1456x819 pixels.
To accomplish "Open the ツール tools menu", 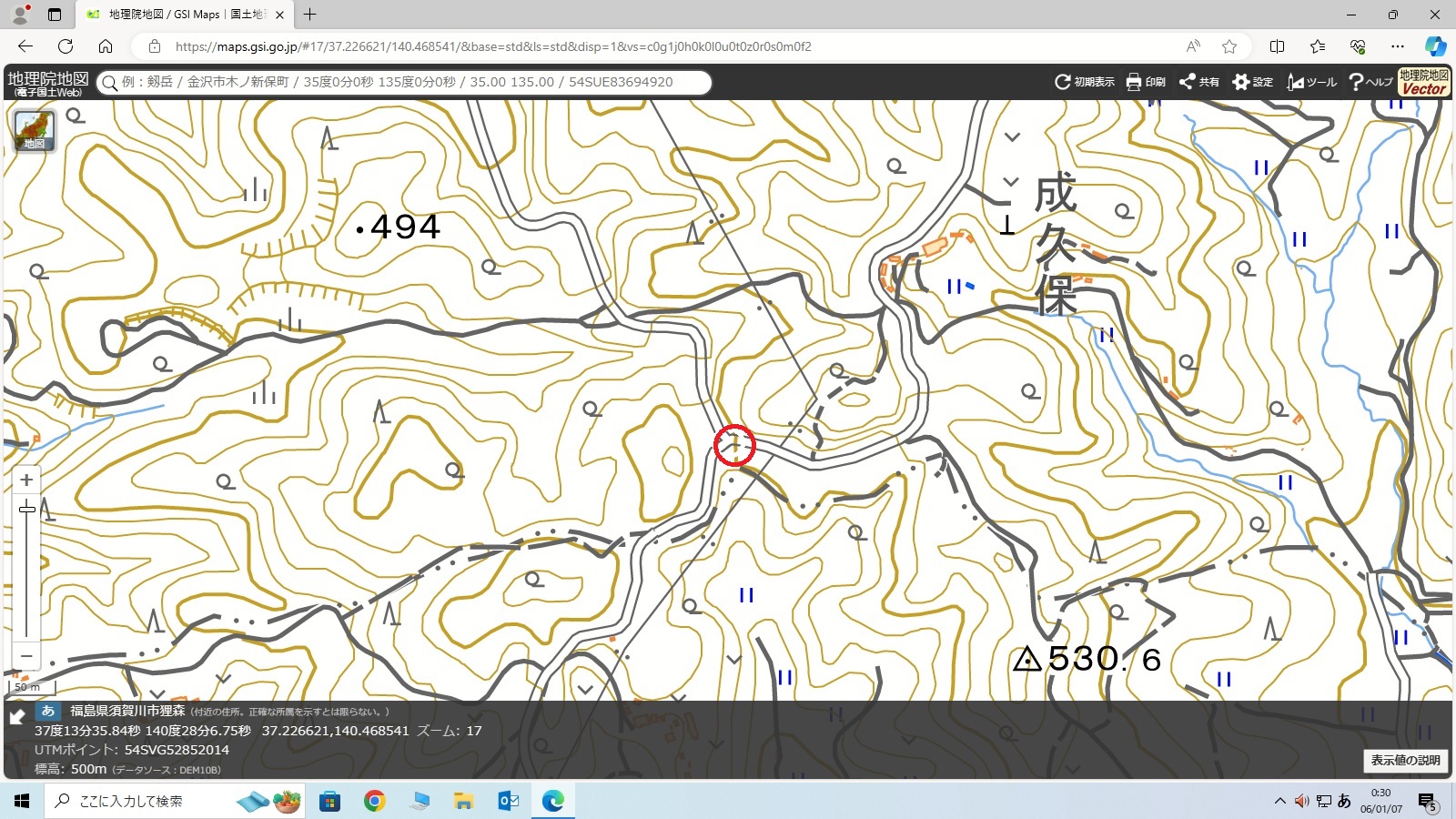I will [1311, 82].
